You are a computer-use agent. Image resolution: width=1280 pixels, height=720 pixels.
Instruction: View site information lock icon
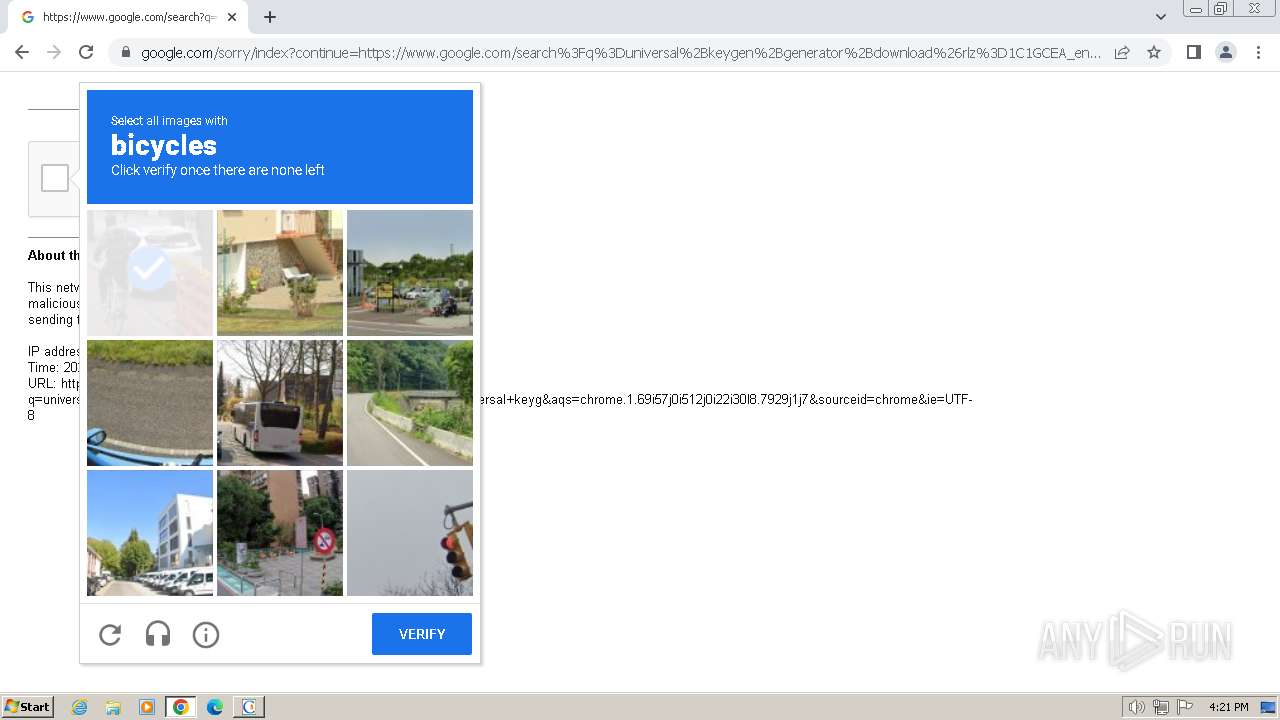124,53
